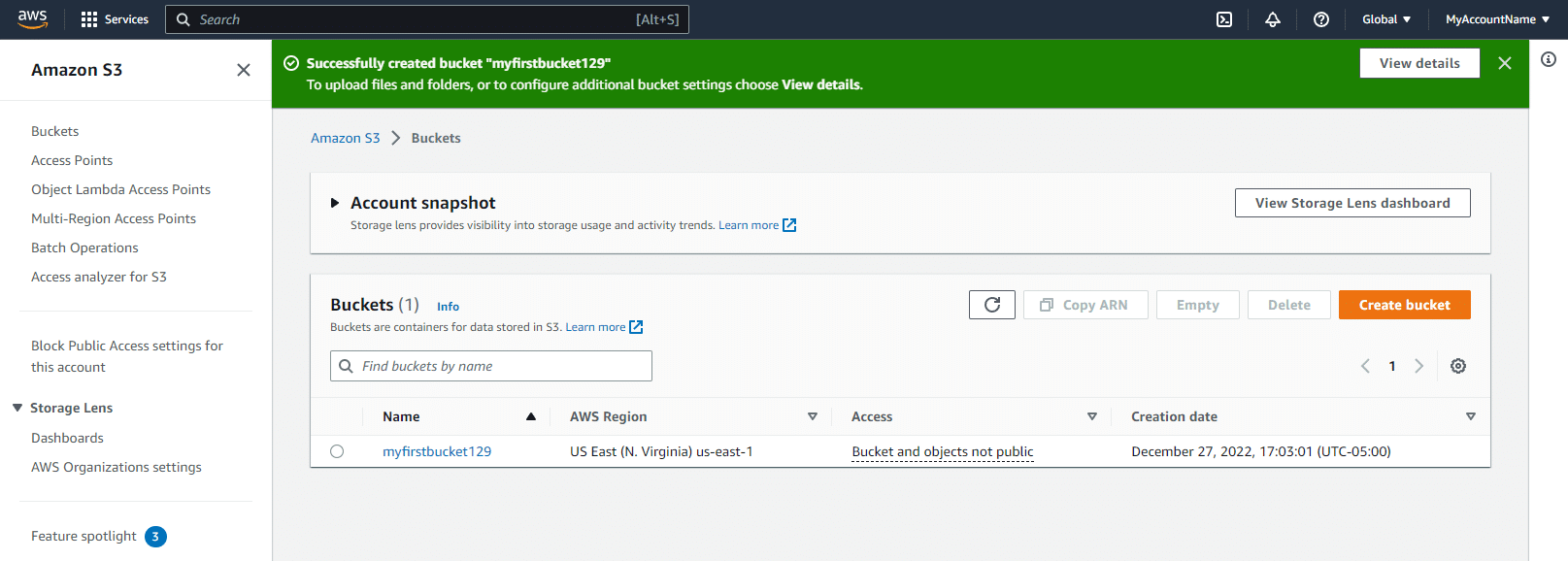Open the myfirstbucket129 bucket link
Image resolution: width=1568 pixels, height=561 pixels.
point(437,451)
